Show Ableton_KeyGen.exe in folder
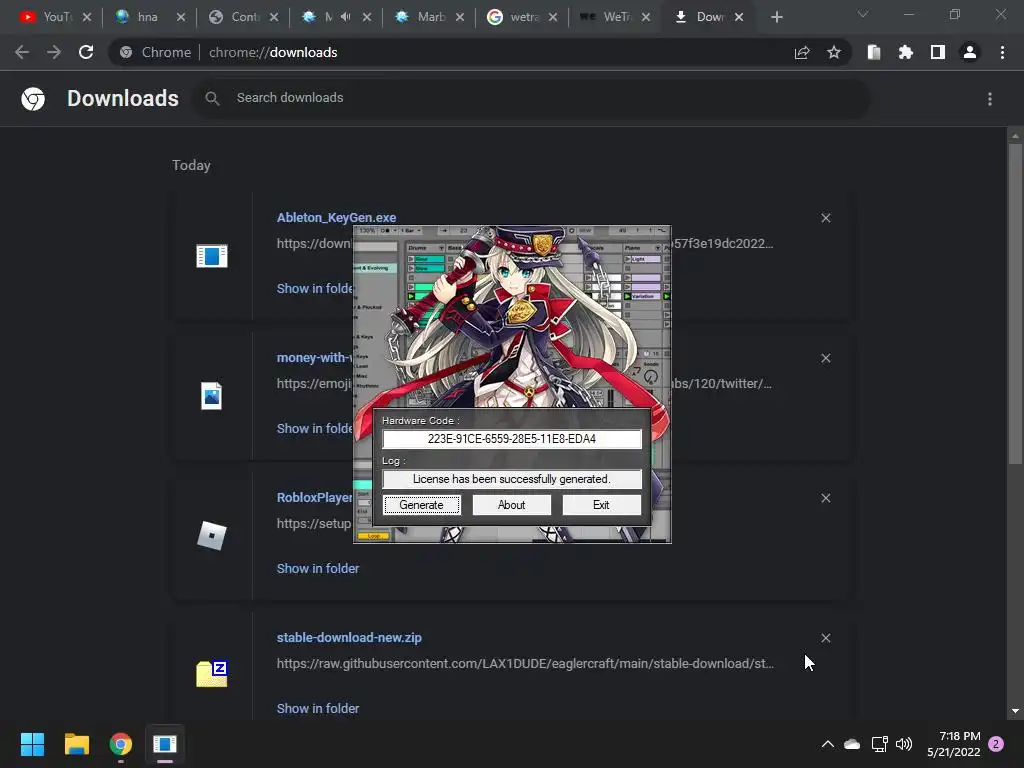Screen dimensions: 1024x768 pos(315,289)
